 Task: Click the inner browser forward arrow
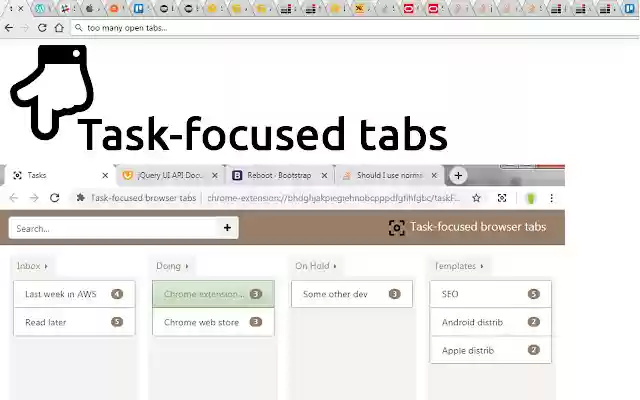pyautogui.click(x=34, y=198)
